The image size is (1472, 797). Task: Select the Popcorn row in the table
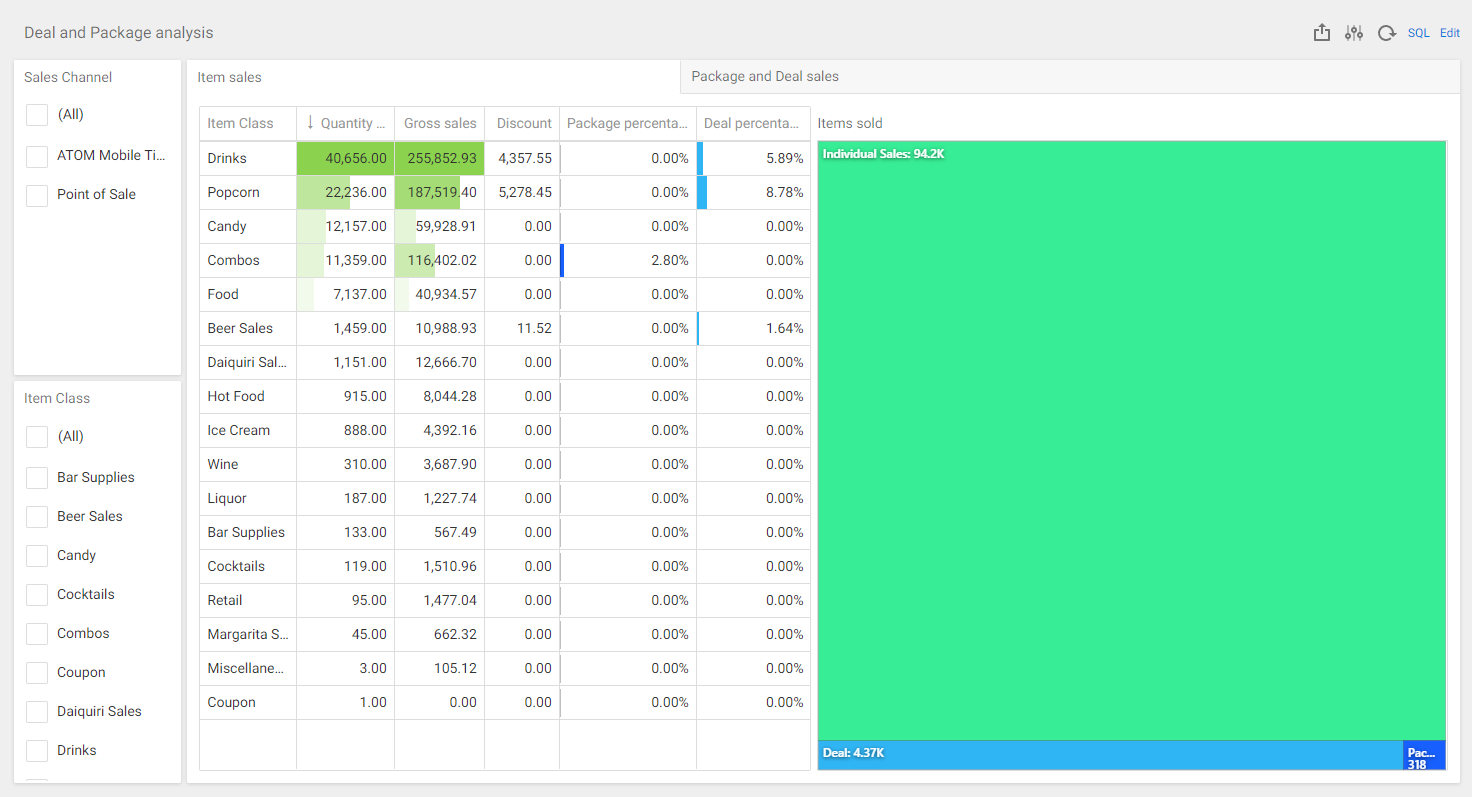click(x=233, y=192)
